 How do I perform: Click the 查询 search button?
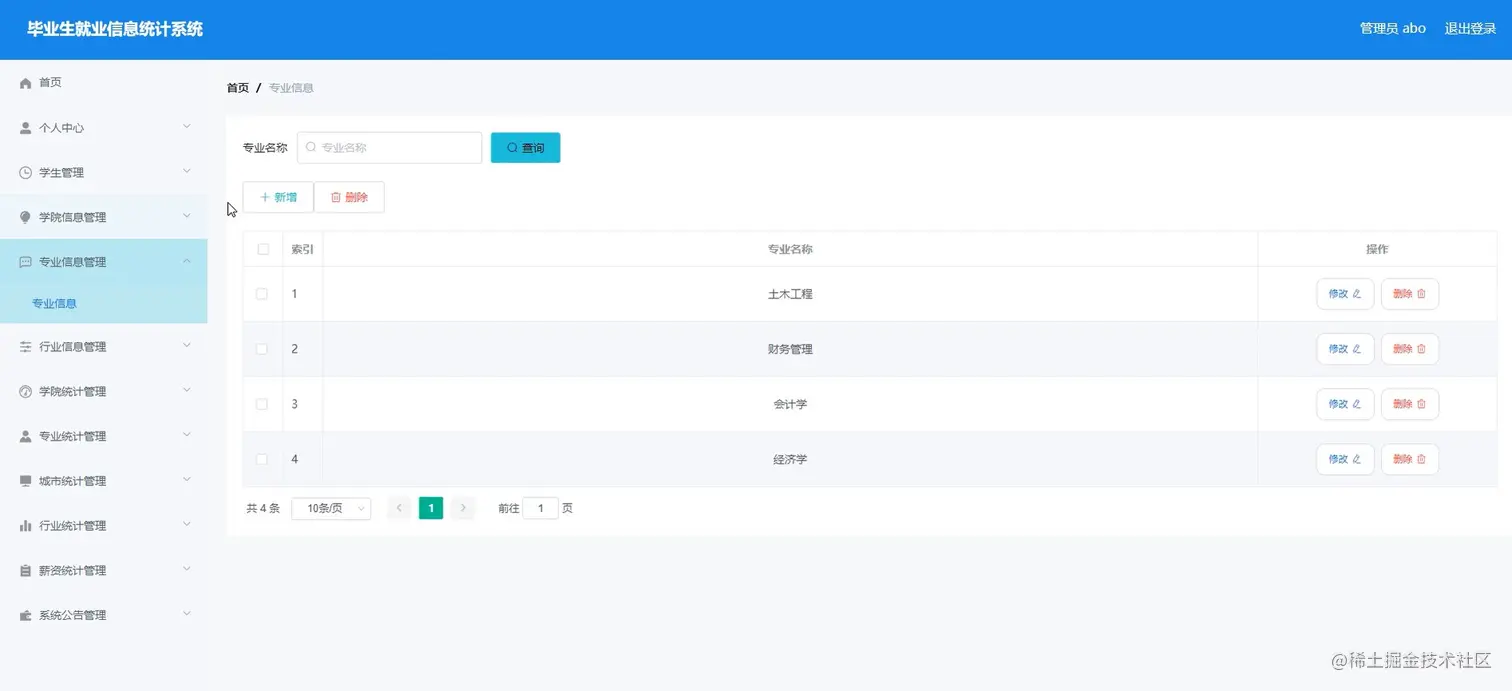(525, 147)
